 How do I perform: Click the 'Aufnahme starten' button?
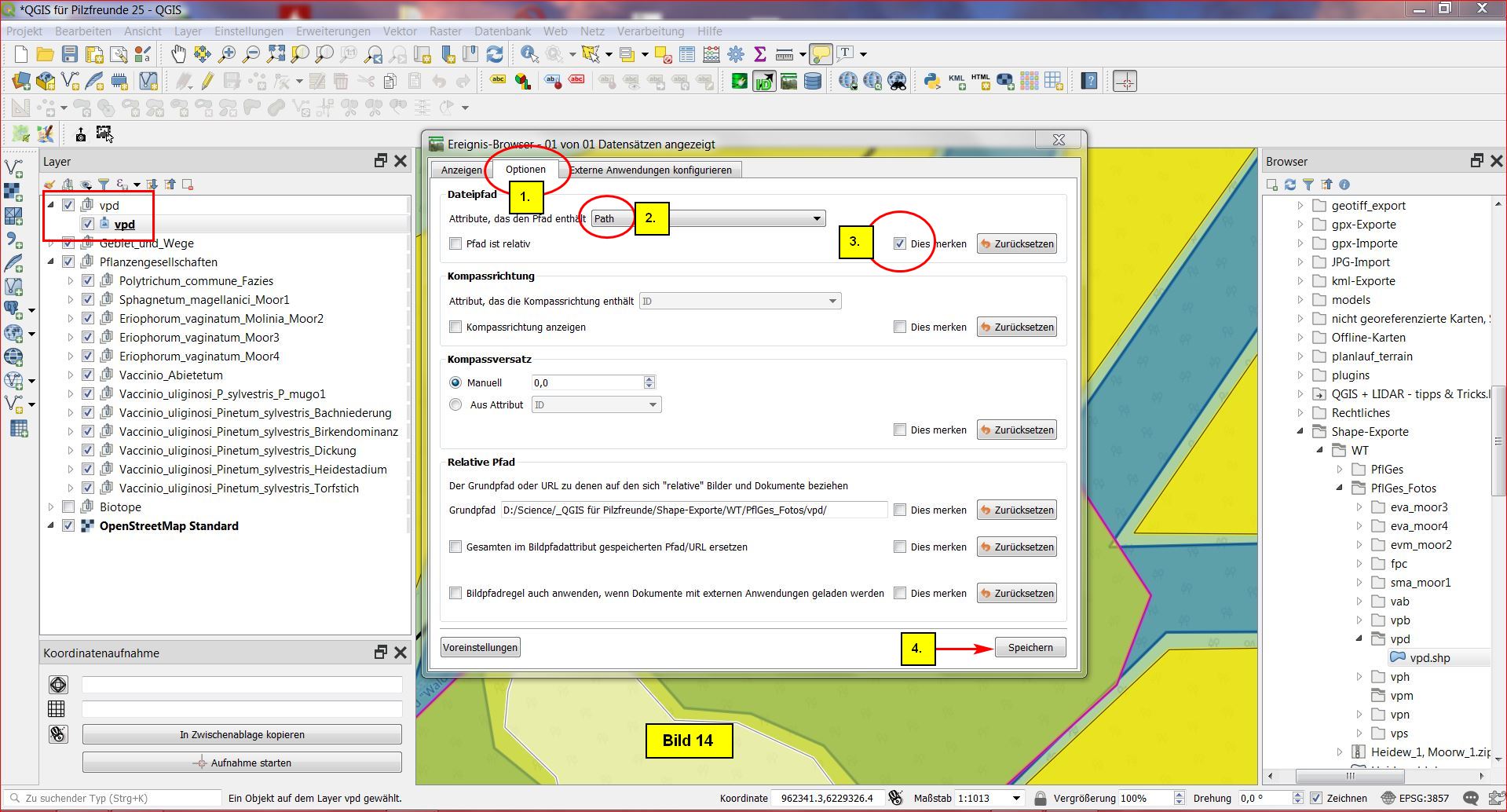[242, 763]
